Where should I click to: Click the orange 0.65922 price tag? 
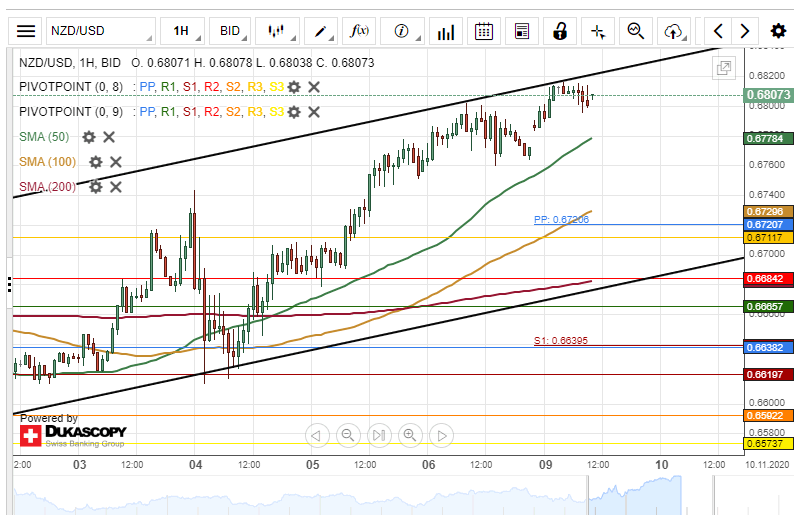[769, 415]
